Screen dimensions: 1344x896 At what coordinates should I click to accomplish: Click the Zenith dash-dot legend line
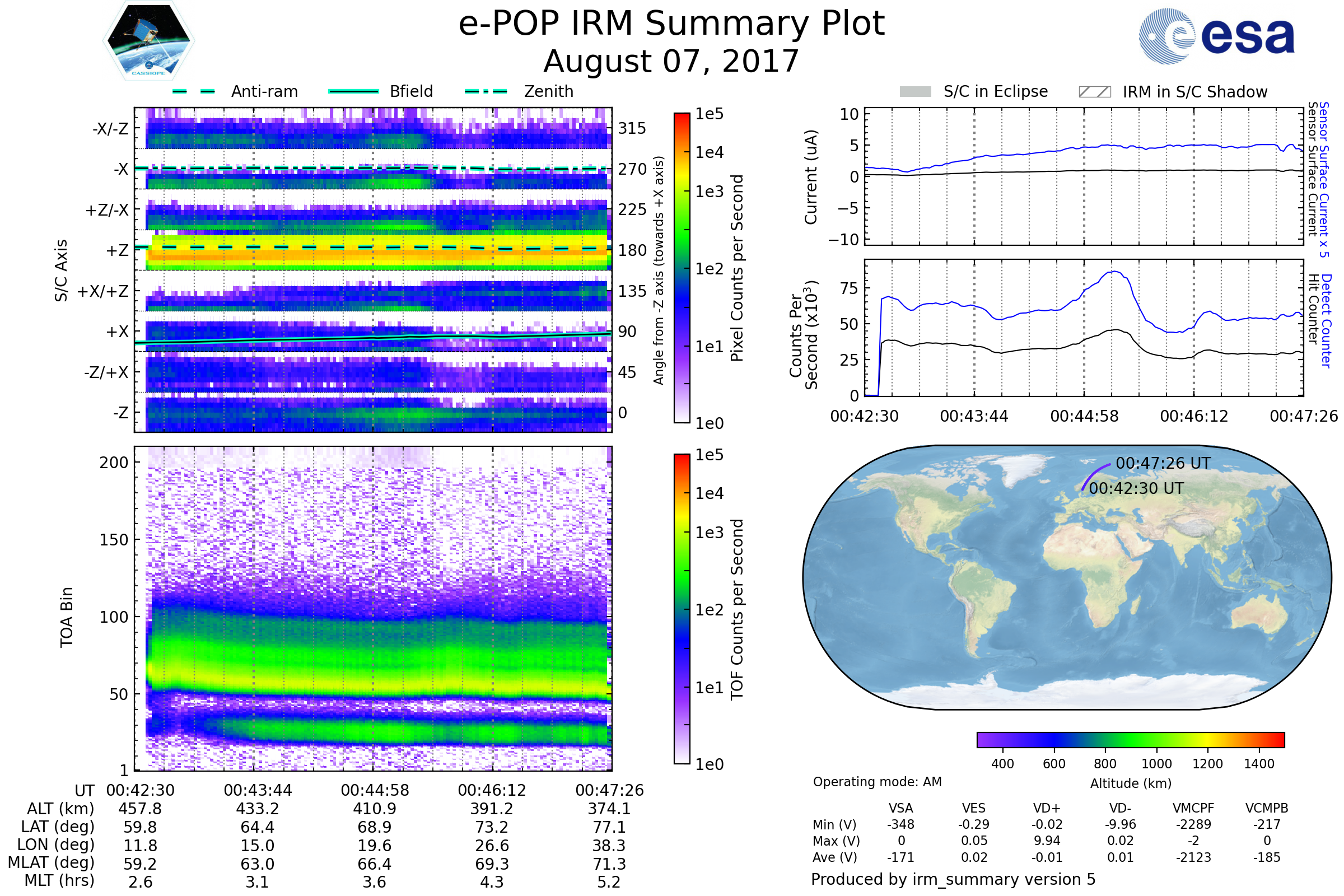pyautogui.click(x=486, y=91)
